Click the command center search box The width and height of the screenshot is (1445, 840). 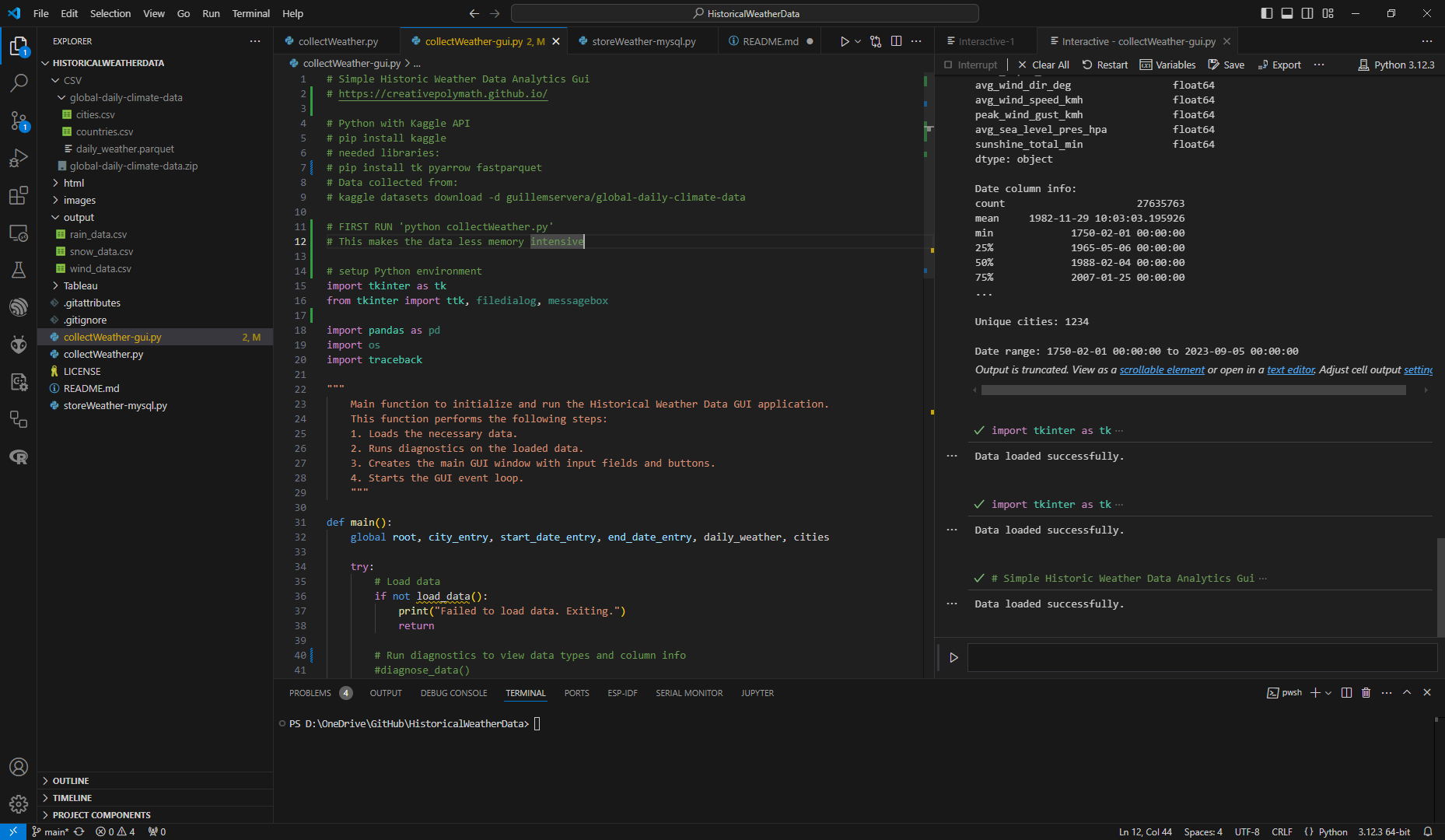(x=744, y=13)
